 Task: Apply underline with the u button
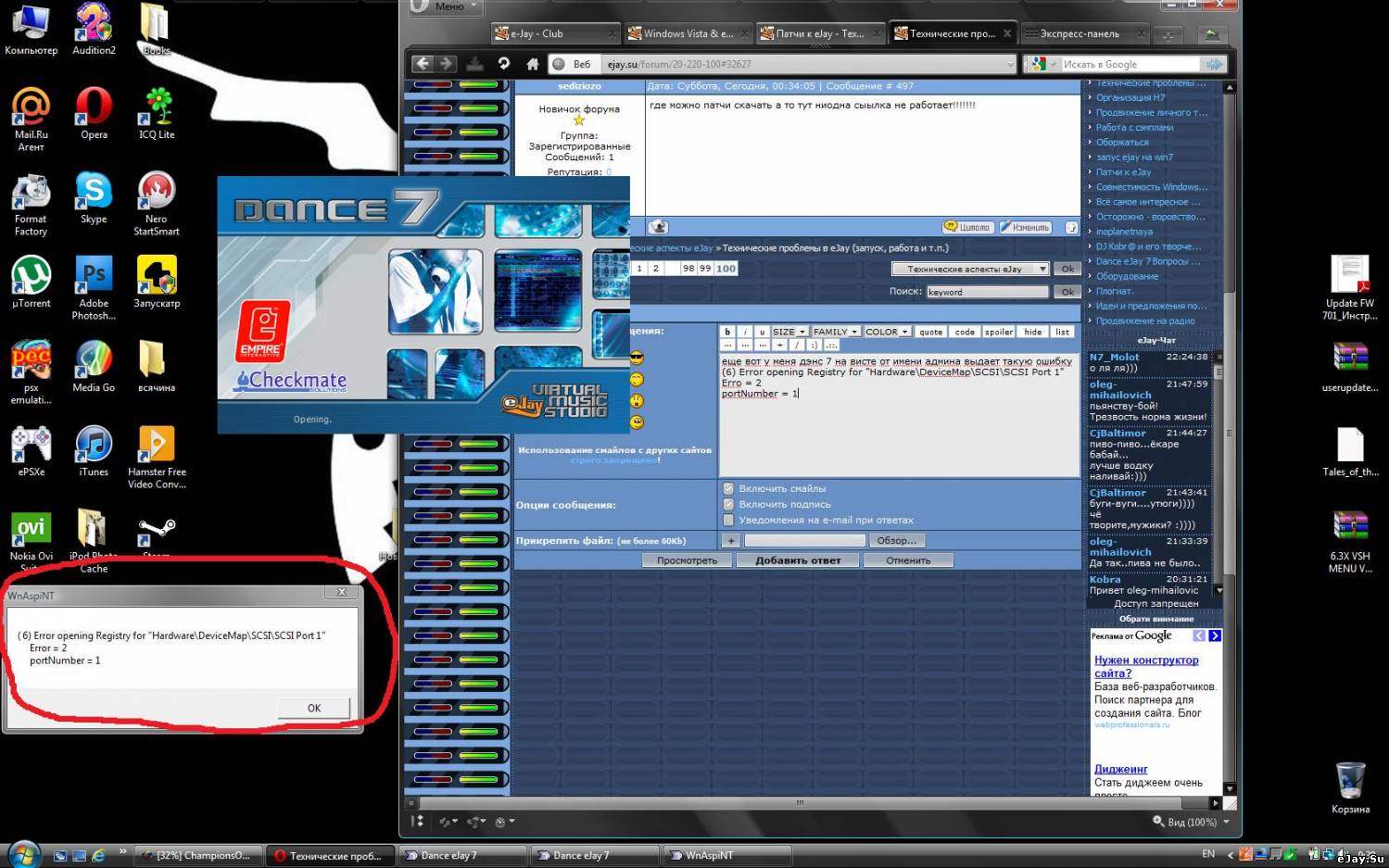tap(762, 332)
